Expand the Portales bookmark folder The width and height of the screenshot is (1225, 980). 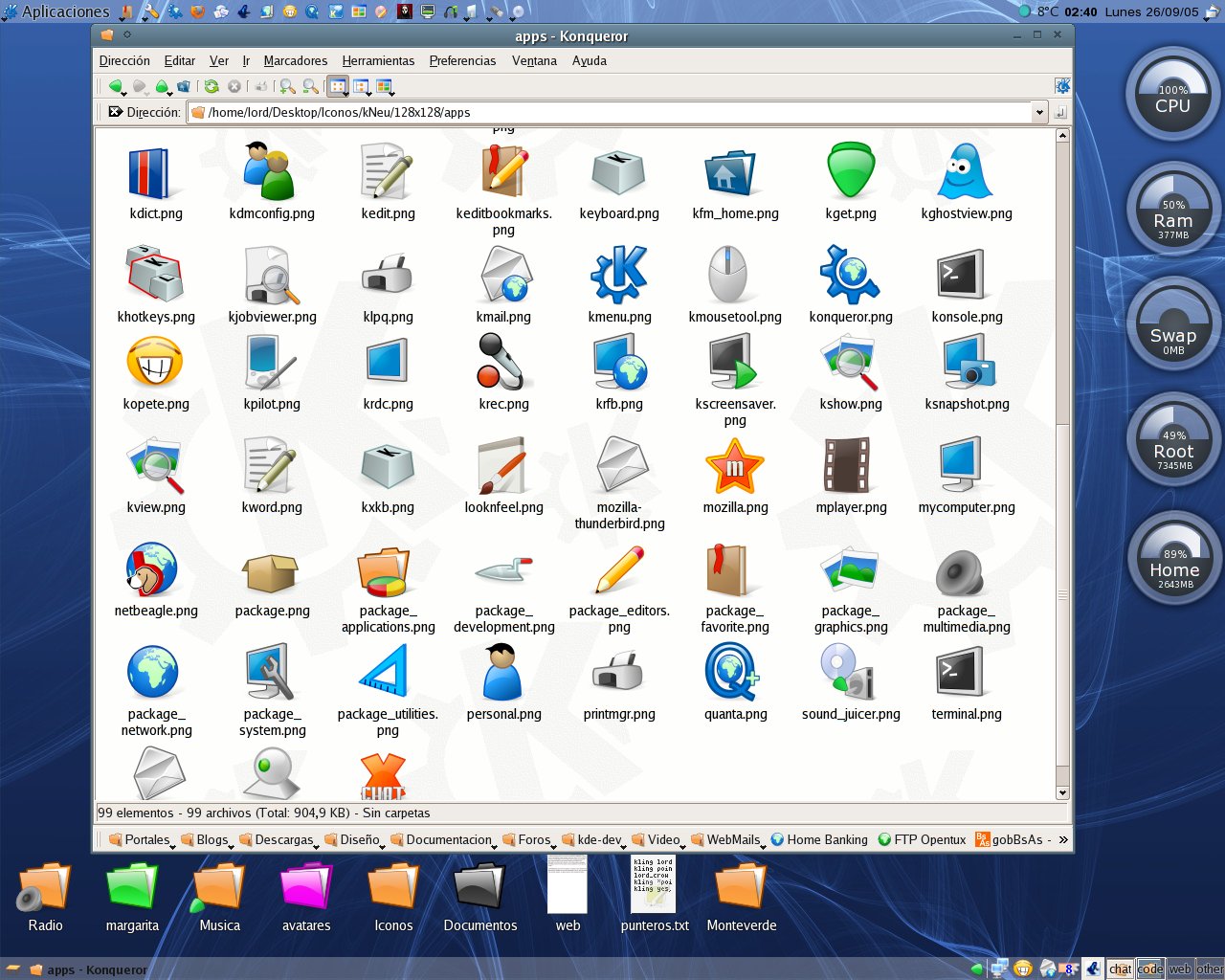pos(140,839)
